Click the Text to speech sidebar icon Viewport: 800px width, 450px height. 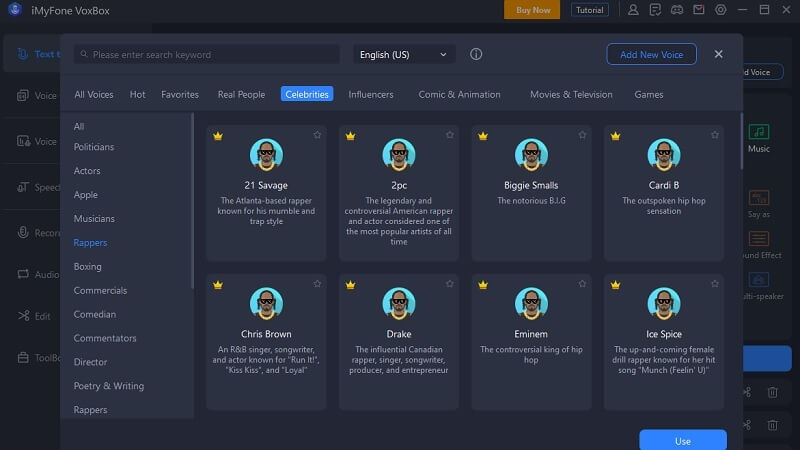[22, 54]
